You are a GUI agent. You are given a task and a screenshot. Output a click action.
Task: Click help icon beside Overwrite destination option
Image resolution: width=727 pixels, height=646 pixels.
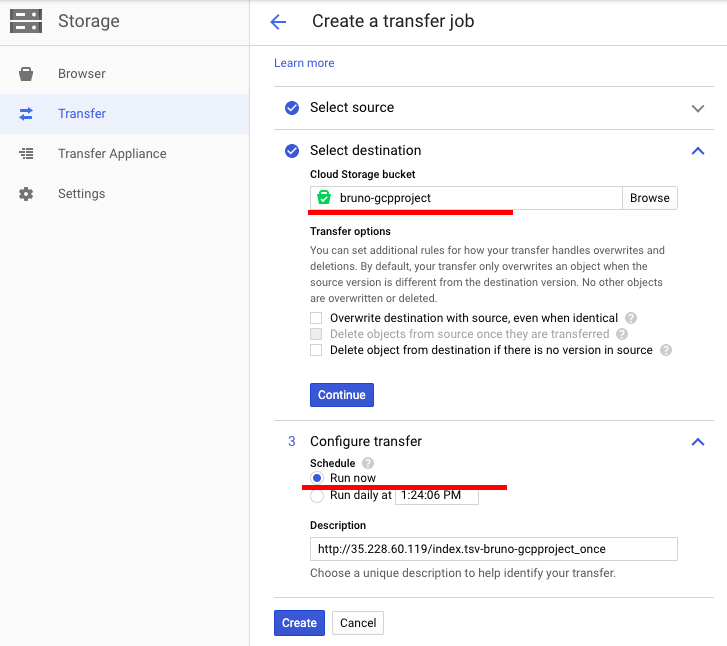point(631,318)
